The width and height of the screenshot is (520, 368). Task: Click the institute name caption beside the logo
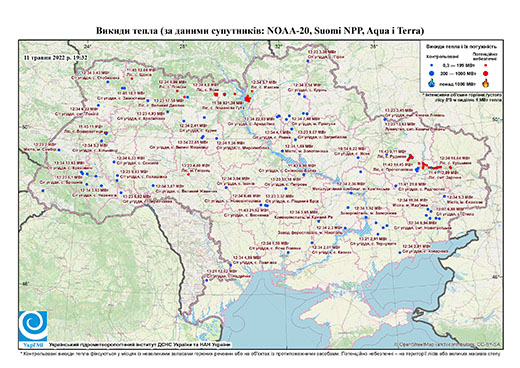tap(140, 345)
